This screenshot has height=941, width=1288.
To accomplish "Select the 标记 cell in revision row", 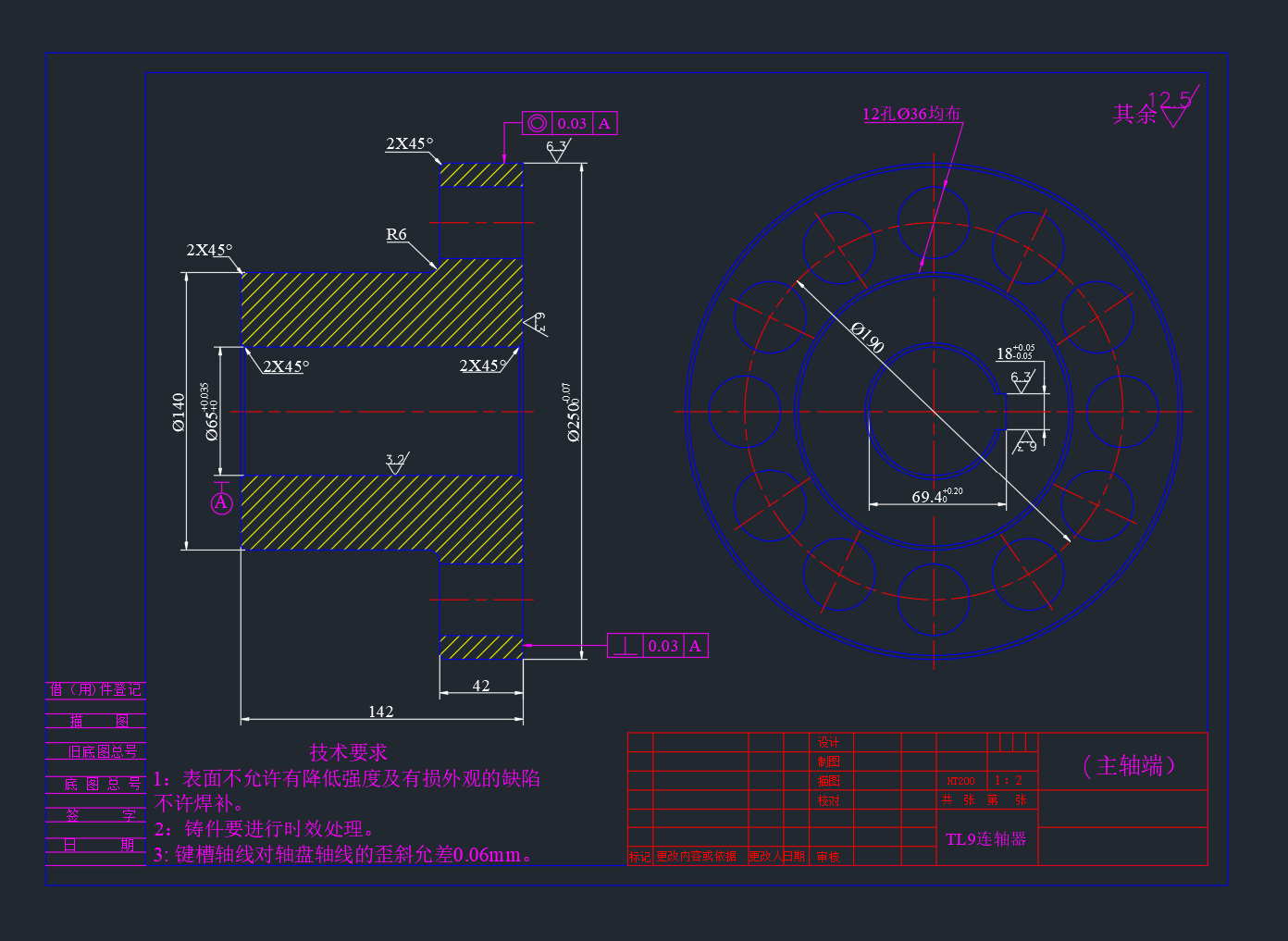I will [x=639, y=857].
